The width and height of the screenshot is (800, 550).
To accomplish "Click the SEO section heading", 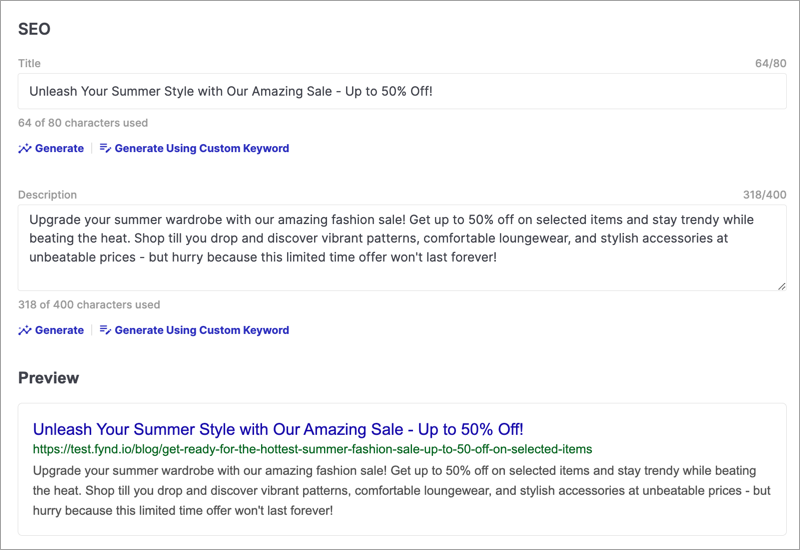I will click(x=34, y=29).
